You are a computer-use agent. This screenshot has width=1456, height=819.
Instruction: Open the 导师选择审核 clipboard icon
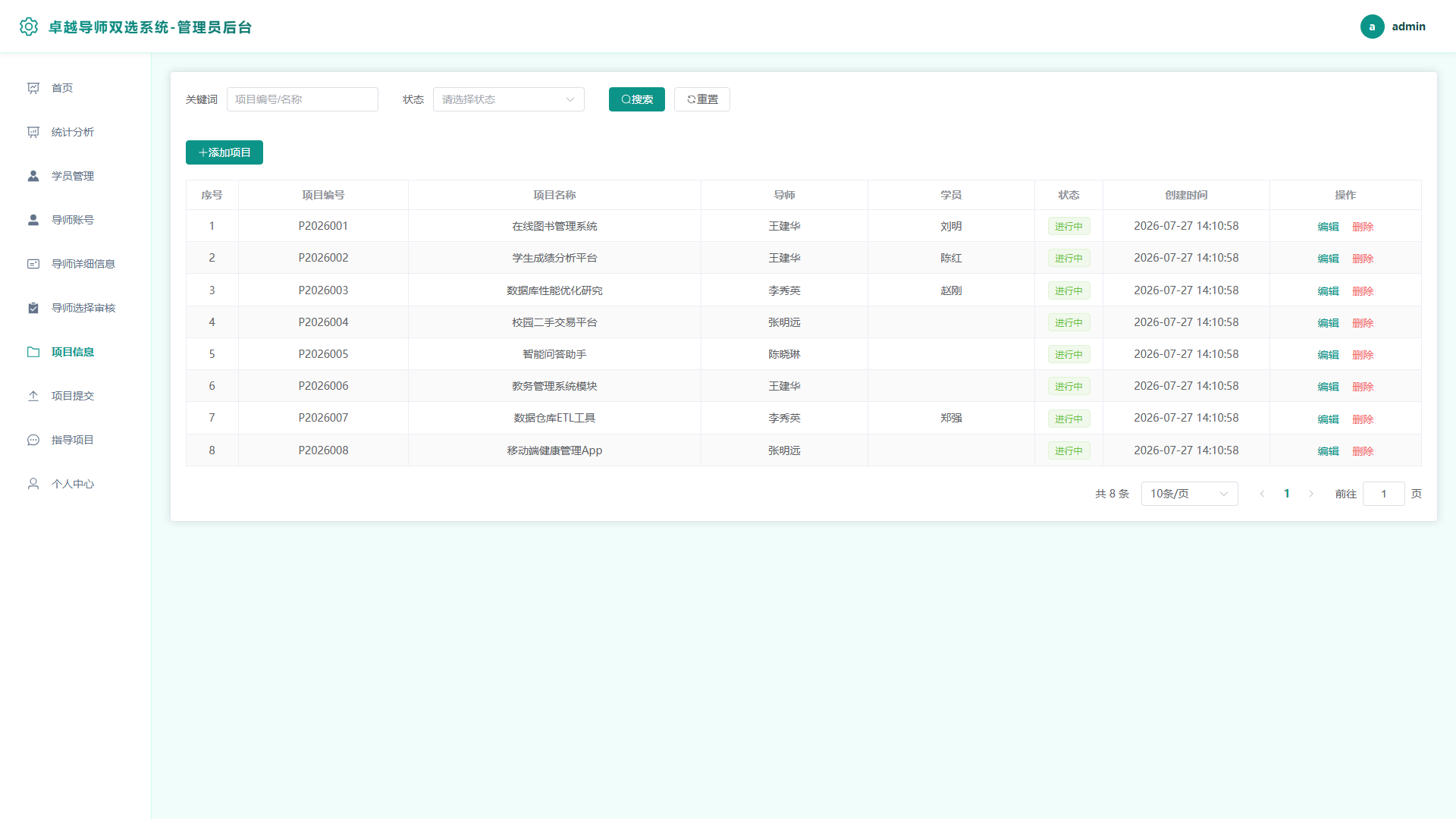coord(33,308)
